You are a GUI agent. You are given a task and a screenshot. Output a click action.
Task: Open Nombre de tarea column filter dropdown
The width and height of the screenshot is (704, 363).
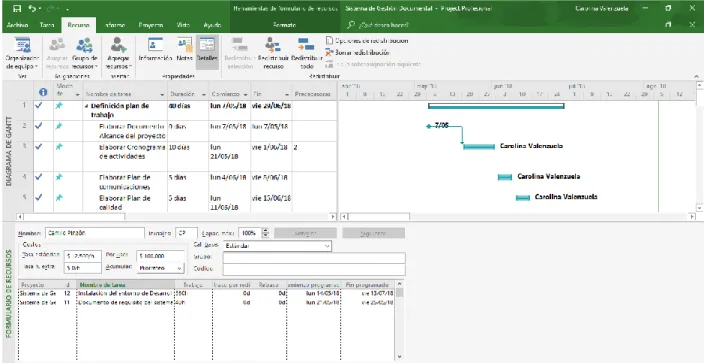coord(162,95)
